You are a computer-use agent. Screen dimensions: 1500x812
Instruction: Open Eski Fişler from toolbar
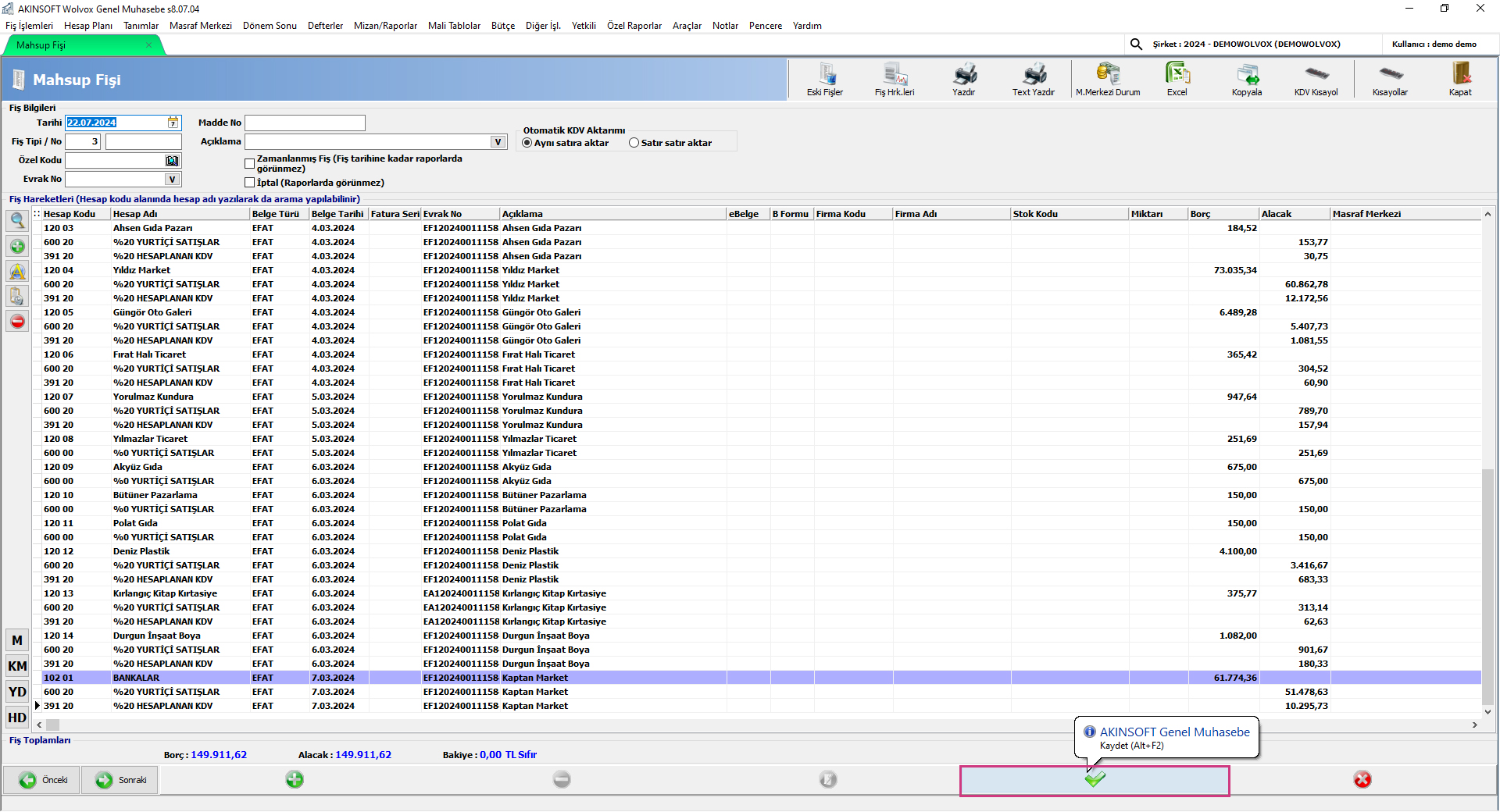pyautogui.click(x=825, y=80)
